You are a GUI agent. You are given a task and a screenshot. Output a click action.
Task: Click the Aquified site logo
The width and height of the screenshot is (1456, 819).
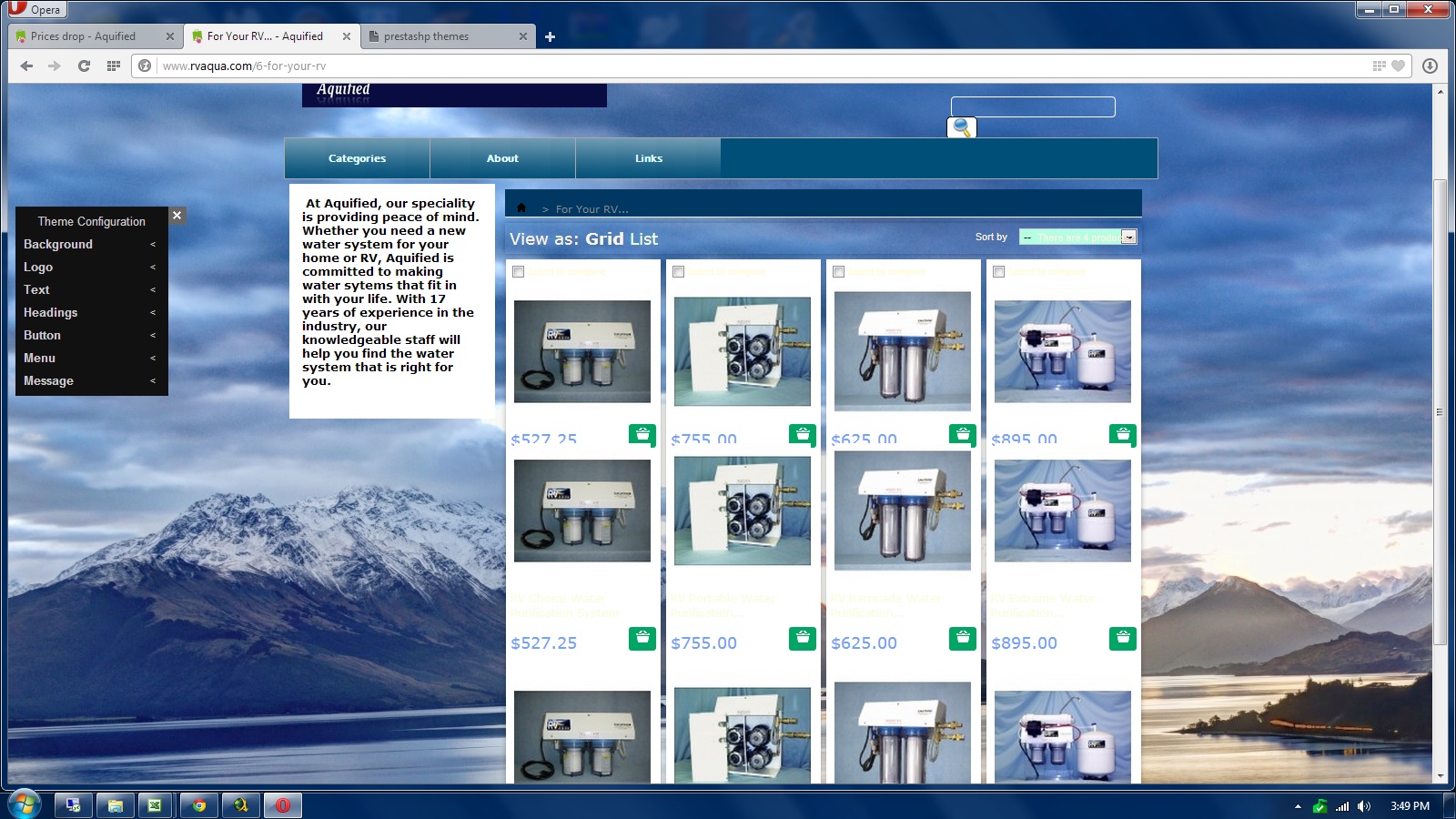(x=454, y=95)
